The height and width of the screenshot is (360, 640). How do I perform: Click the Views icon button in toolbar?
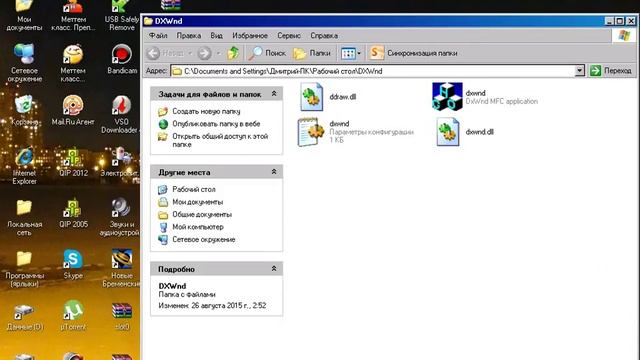(348, 53)
